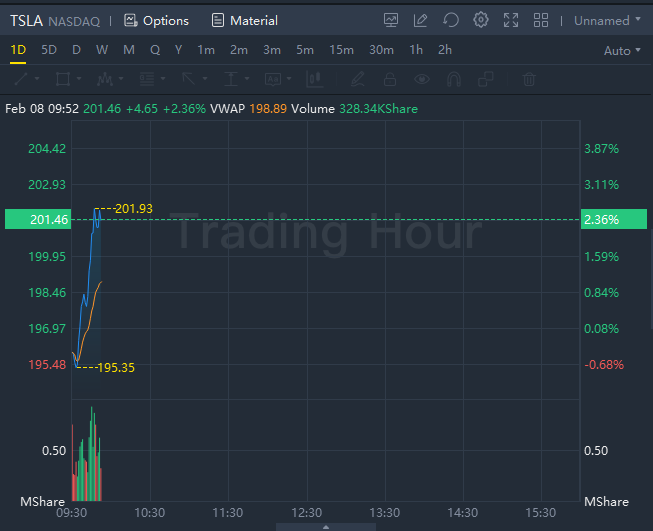The image size is (653, 531).
Task: Click the duplicate drawing icon
Action: point(486,79)
